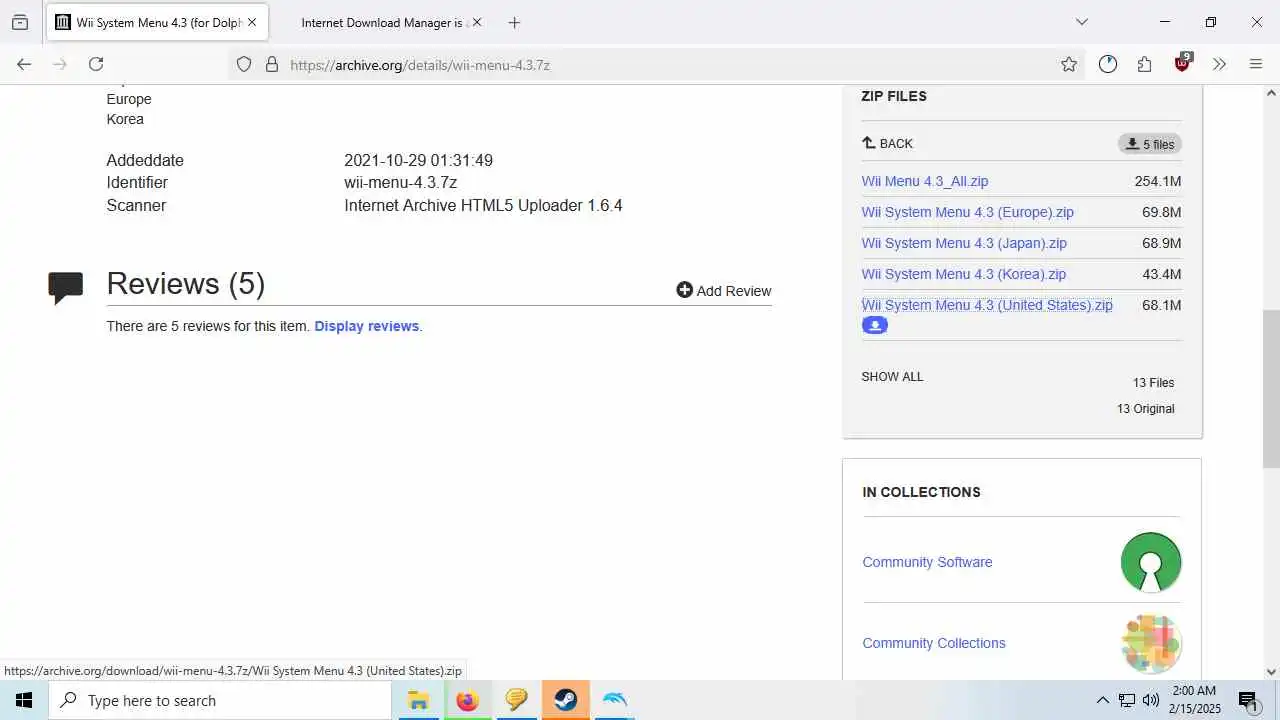Viewport: 1280px width, 720px height.
Task: Open a new tab with plus button
Action: tap(514, 22)
